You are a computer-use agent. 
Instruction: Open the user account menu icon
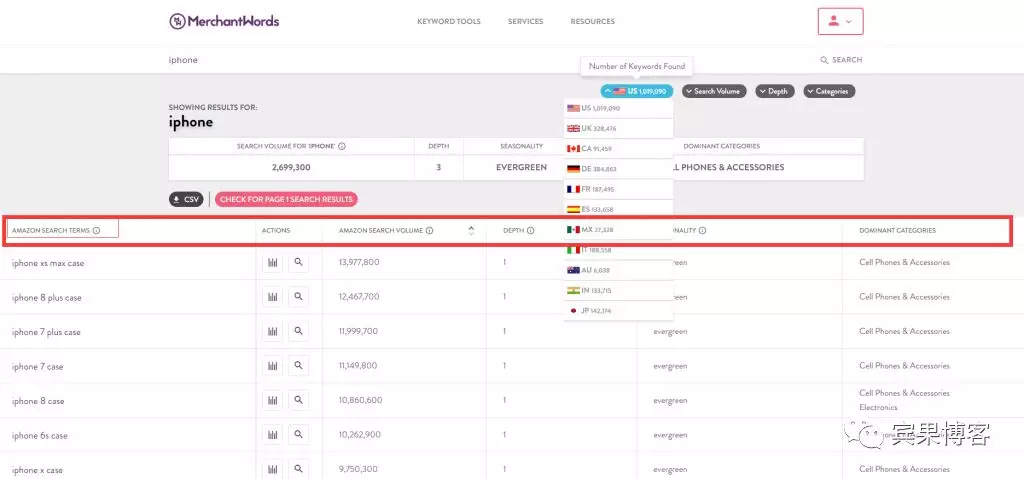833,21
